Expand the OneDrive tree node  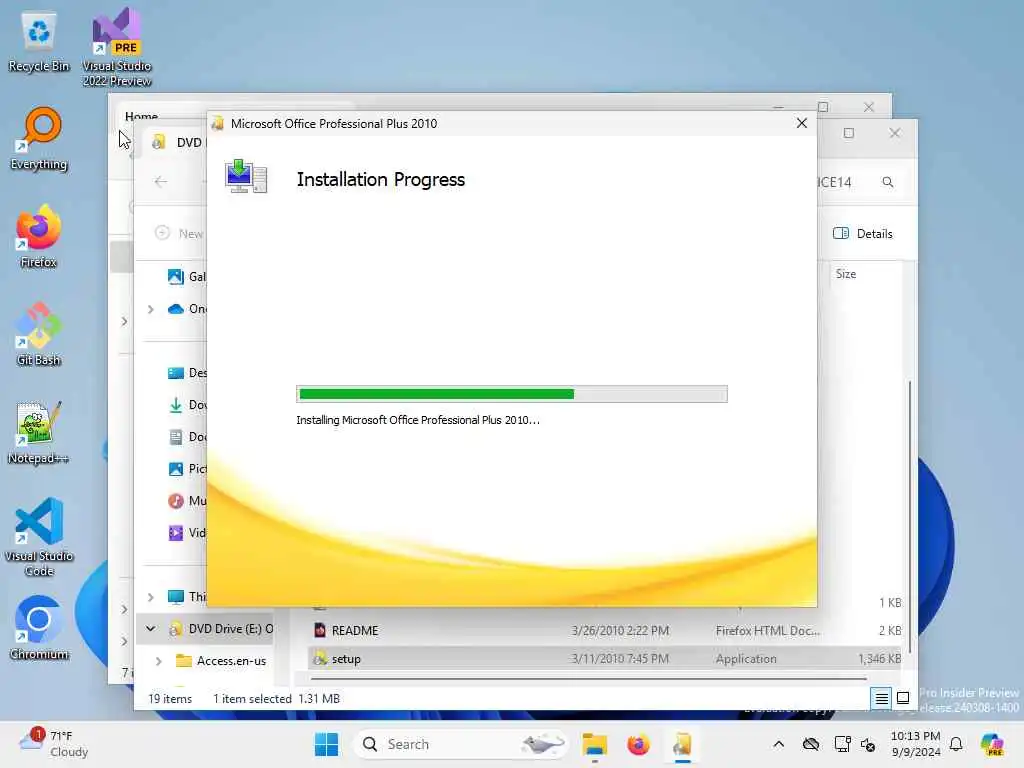(151, 309)
